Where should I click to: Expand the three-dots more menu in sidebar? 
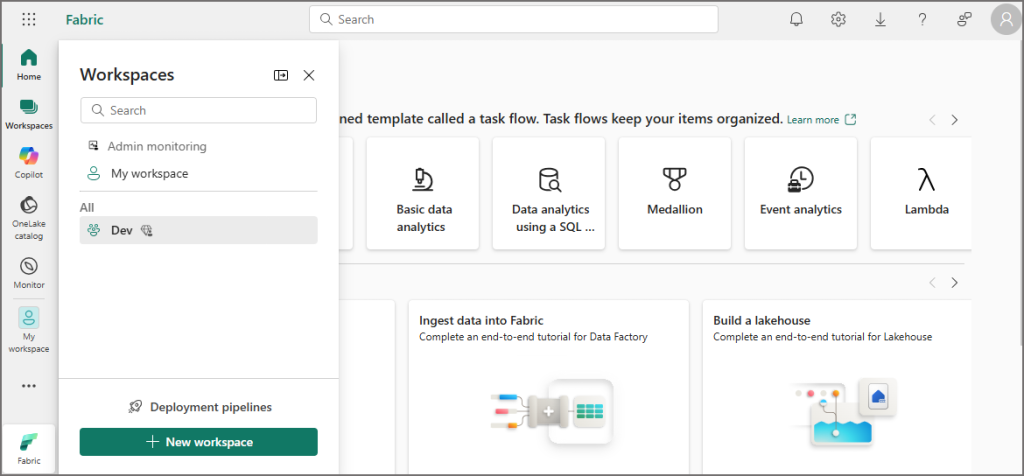pyautogui.click(x=29, y=386)
